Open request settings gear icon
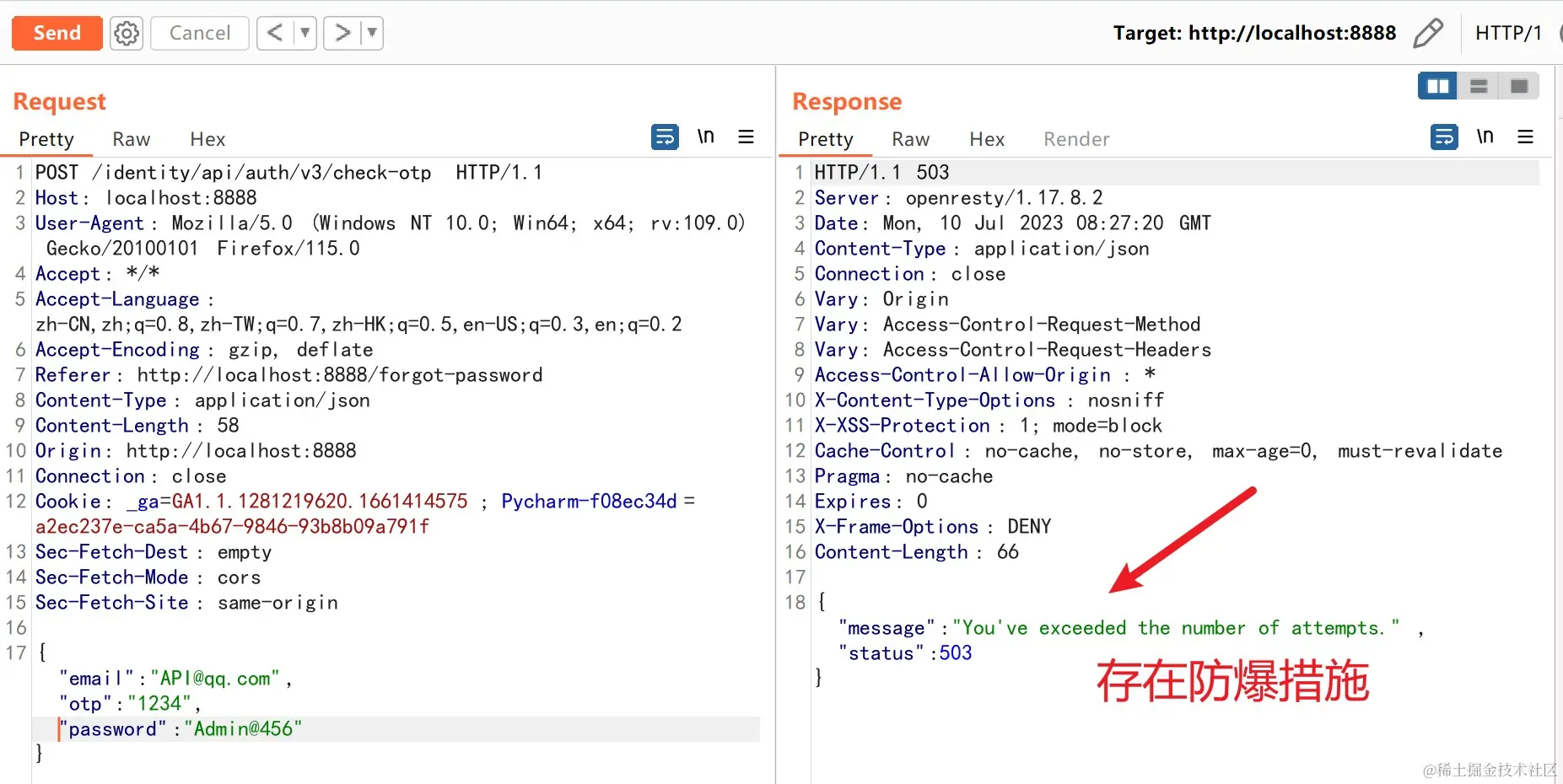The height and width of the screenshot is (784, 1563). coord(127,33)
